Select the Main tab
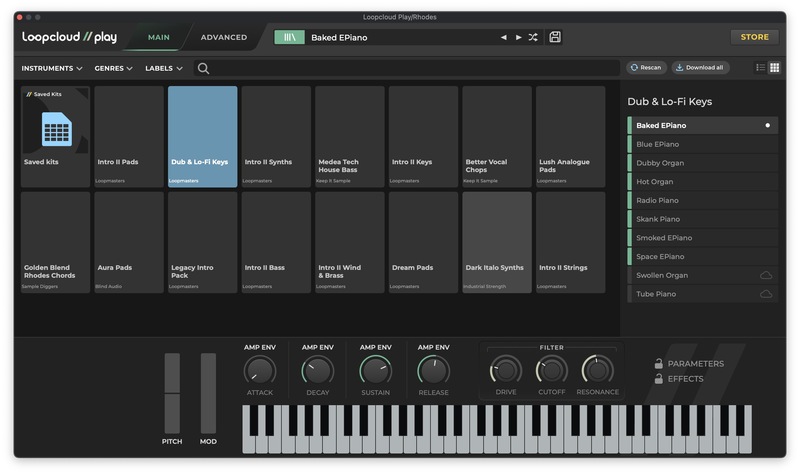The image size is (800, 474). [158, 37]
